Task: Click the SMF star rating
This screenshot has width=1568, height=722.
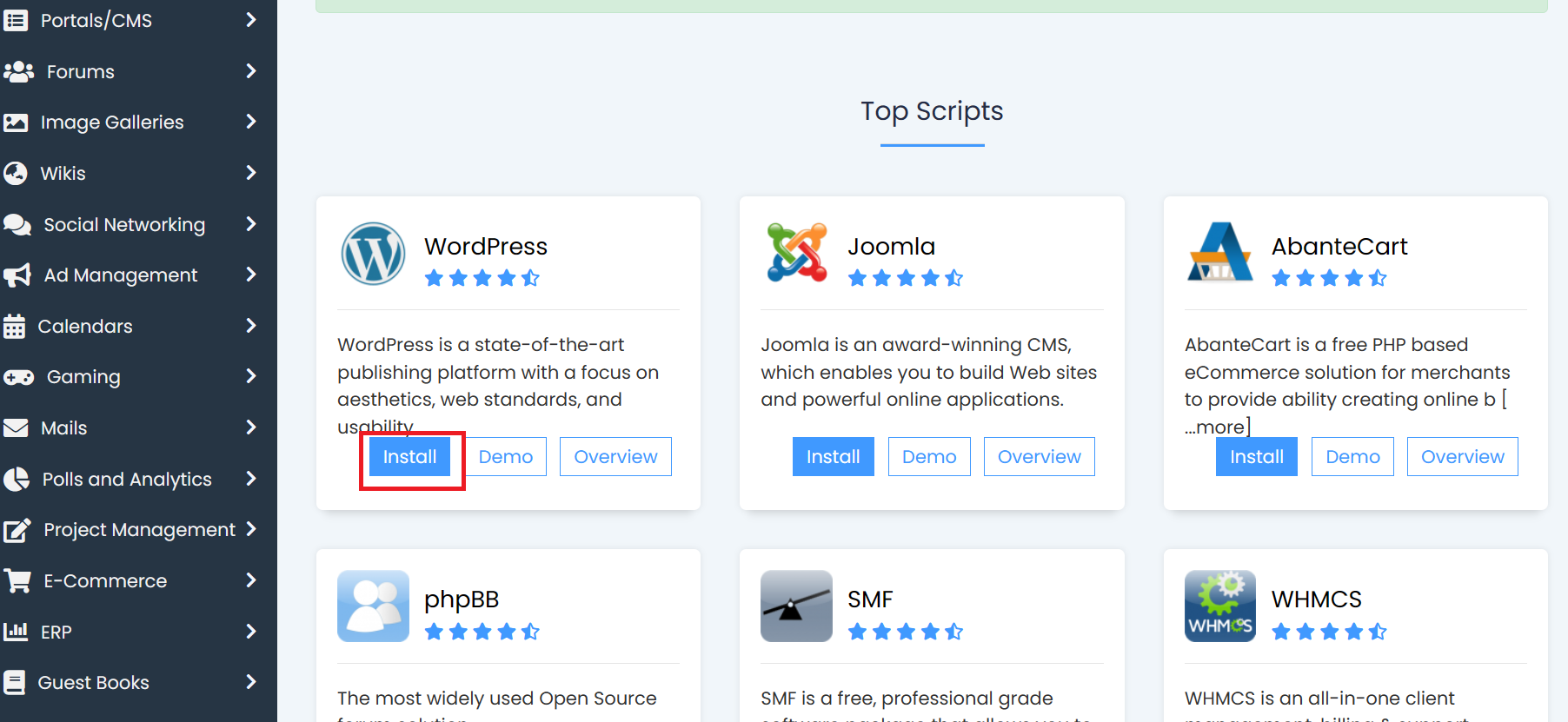Action: click(906, 632)
